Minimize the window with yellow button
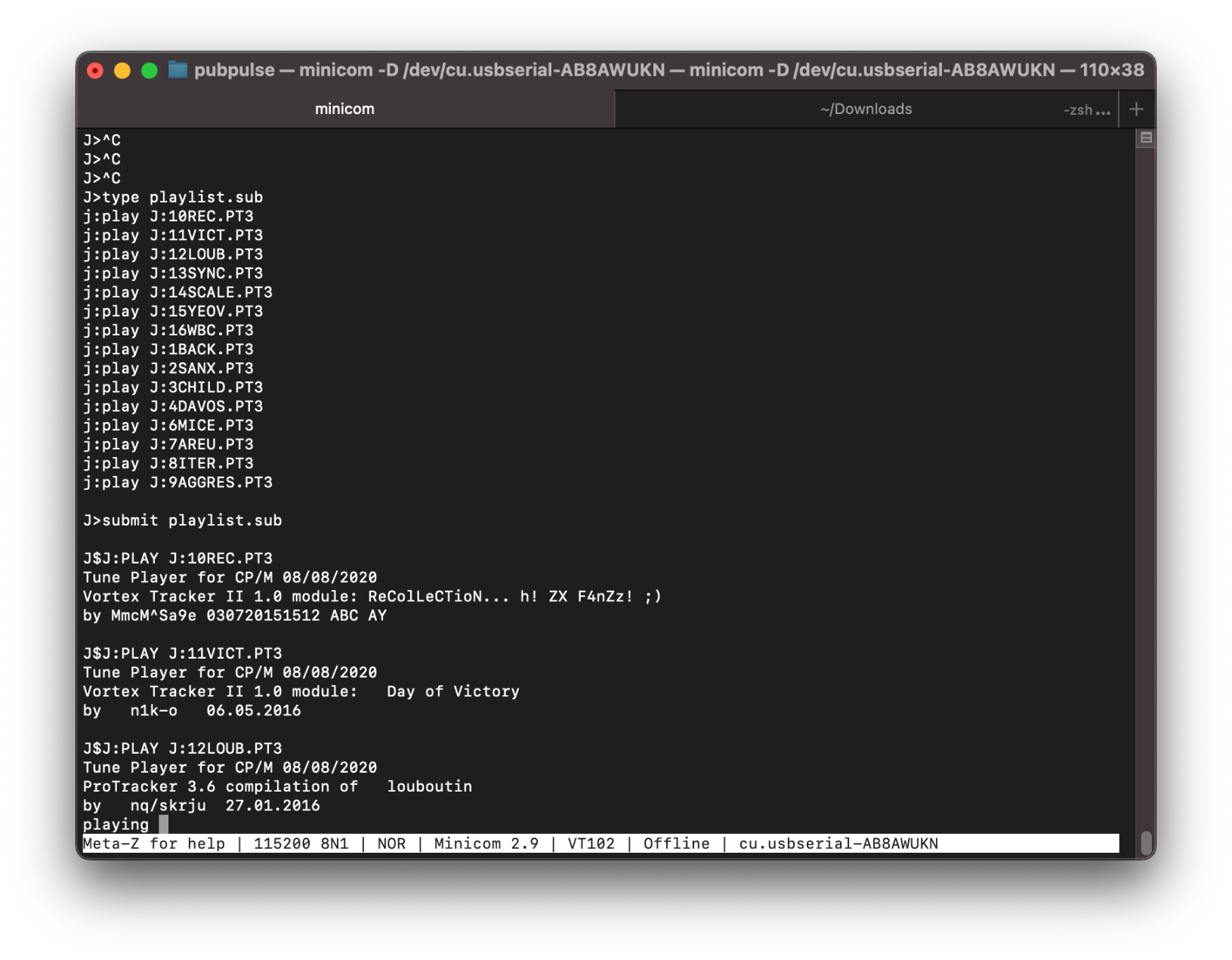The image size is (1232, 960). tap(122, 71)
